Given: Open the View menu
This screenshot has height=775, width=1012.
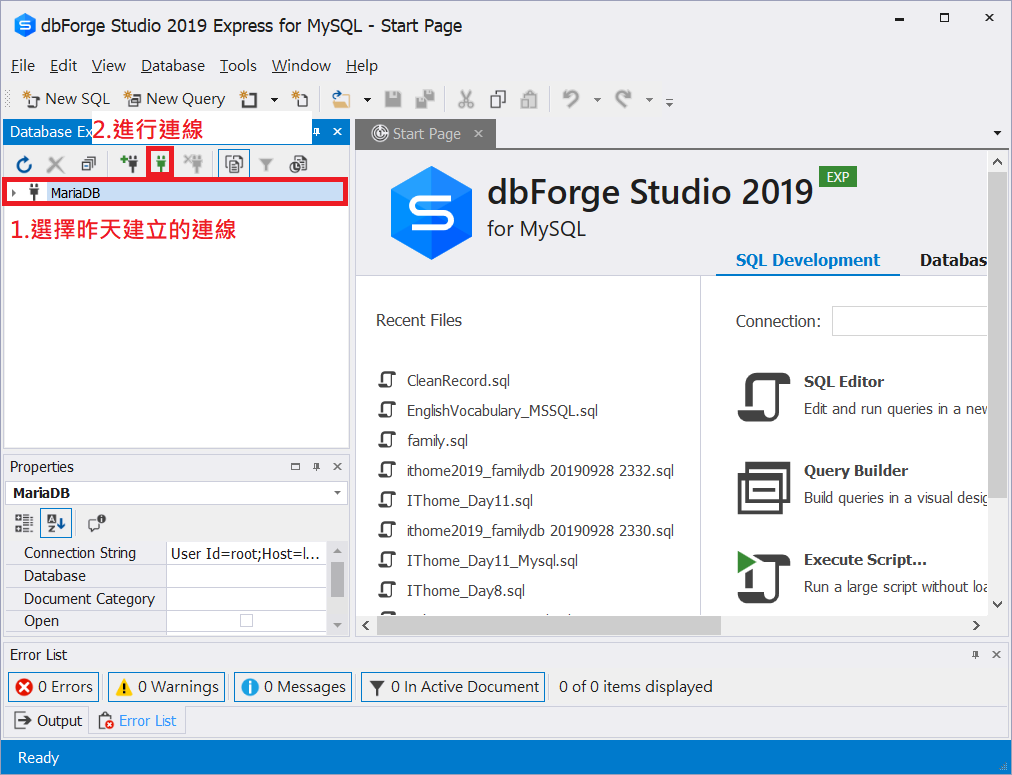Looking at the screenshot, I should coord(108,66).
